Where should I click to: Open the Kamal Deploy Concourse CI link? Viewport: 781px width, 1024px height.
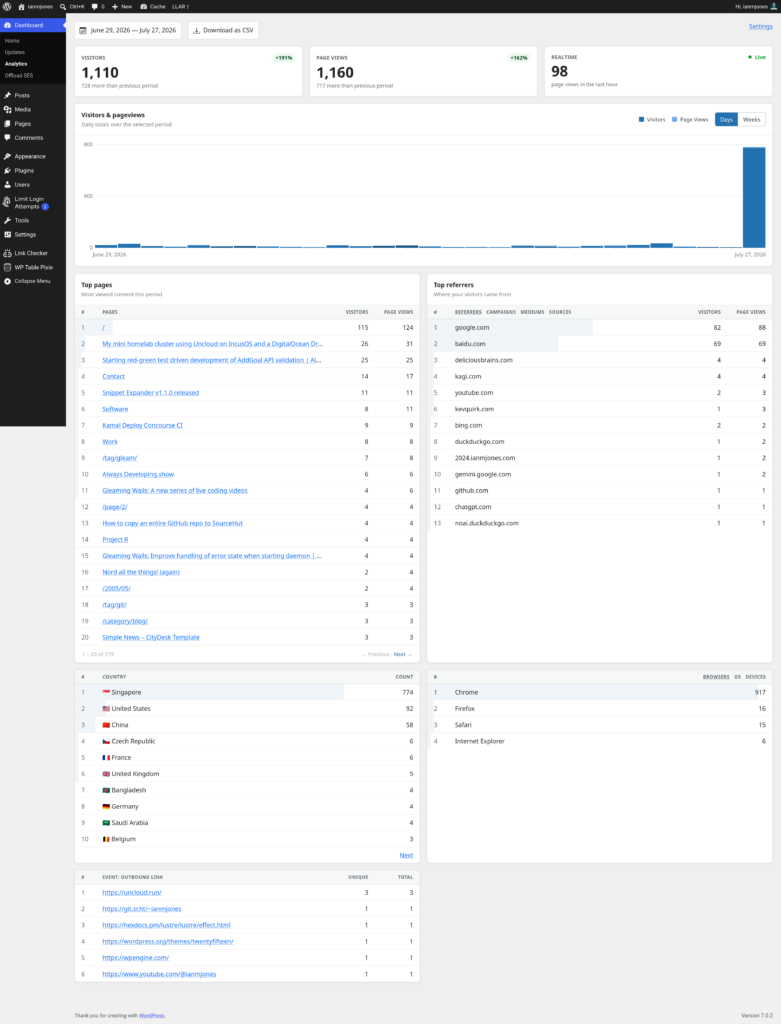(x=142, y=426)
